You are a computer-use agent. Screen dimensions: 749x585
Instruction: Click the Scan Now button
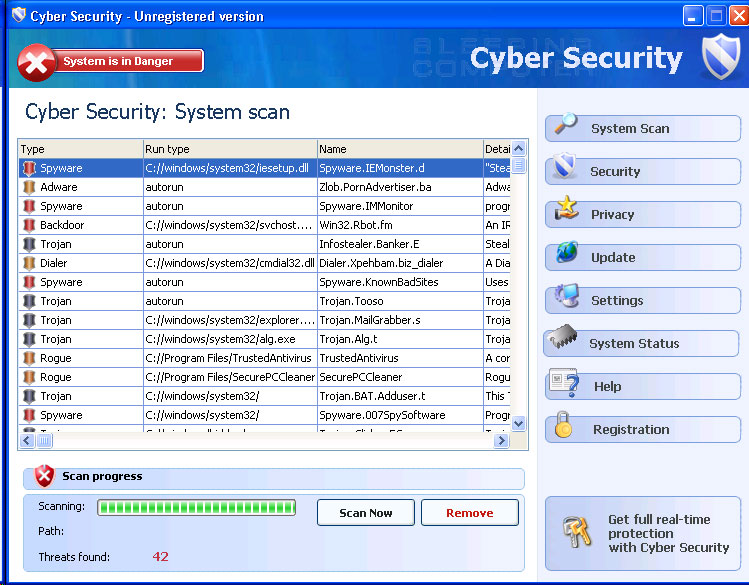(366, 513)
